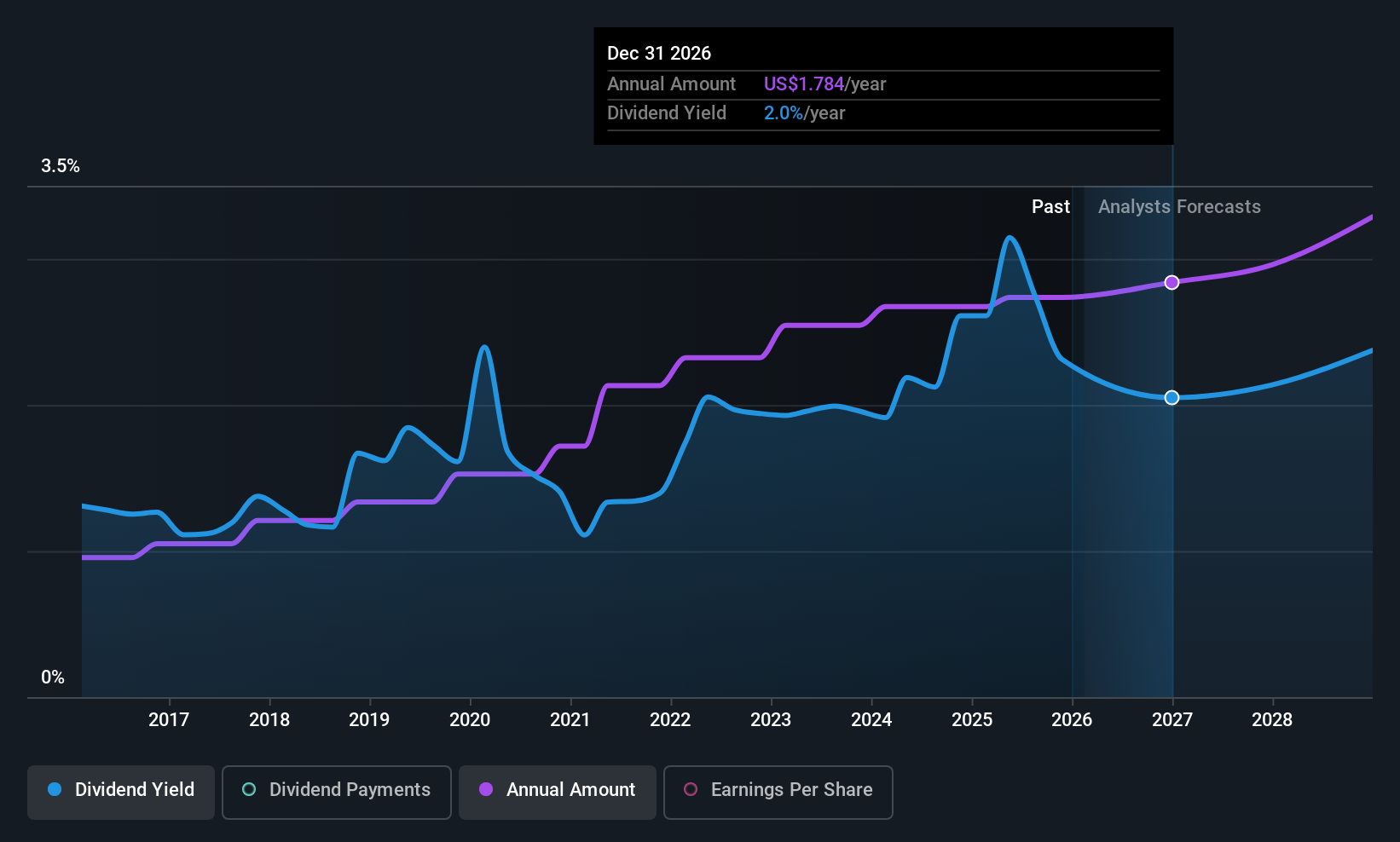Click the 2027 axis label
This screenshot has width=1400, height=842.
click(x=1172, y=720)
